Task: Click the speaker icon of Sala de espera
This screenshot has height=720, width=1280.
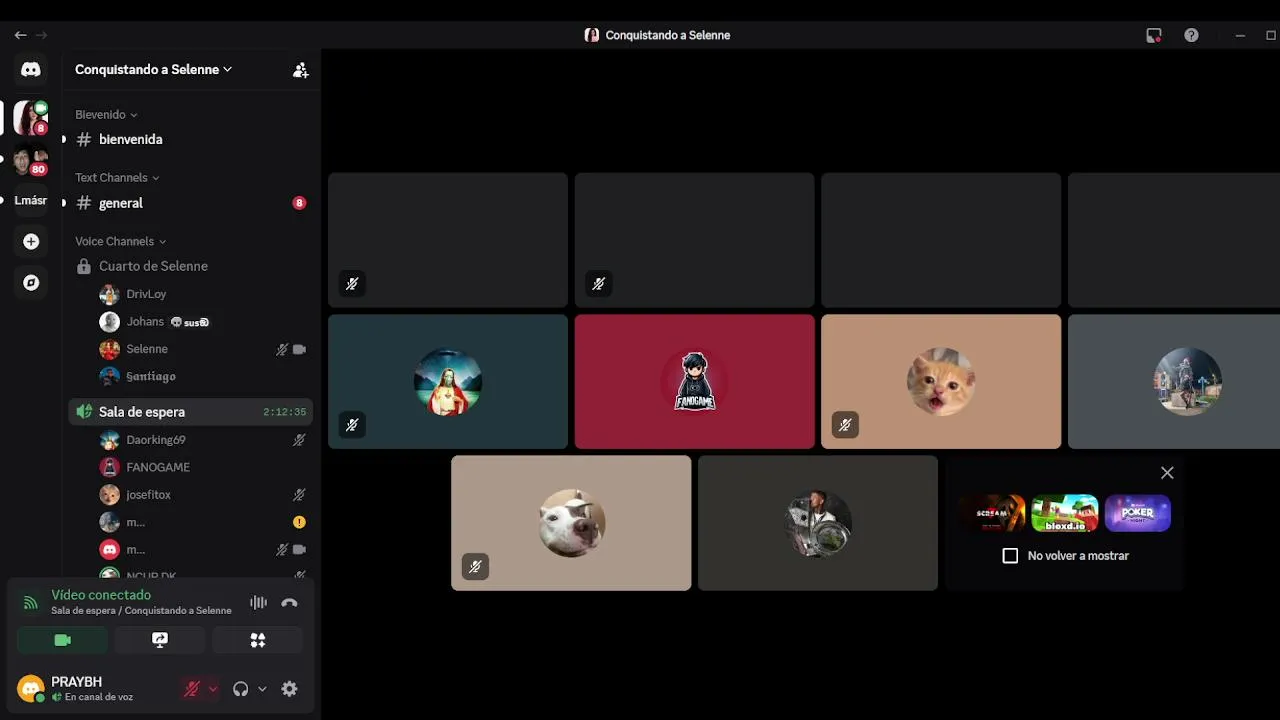Action: pyautogui.click(x=84, y=412)
